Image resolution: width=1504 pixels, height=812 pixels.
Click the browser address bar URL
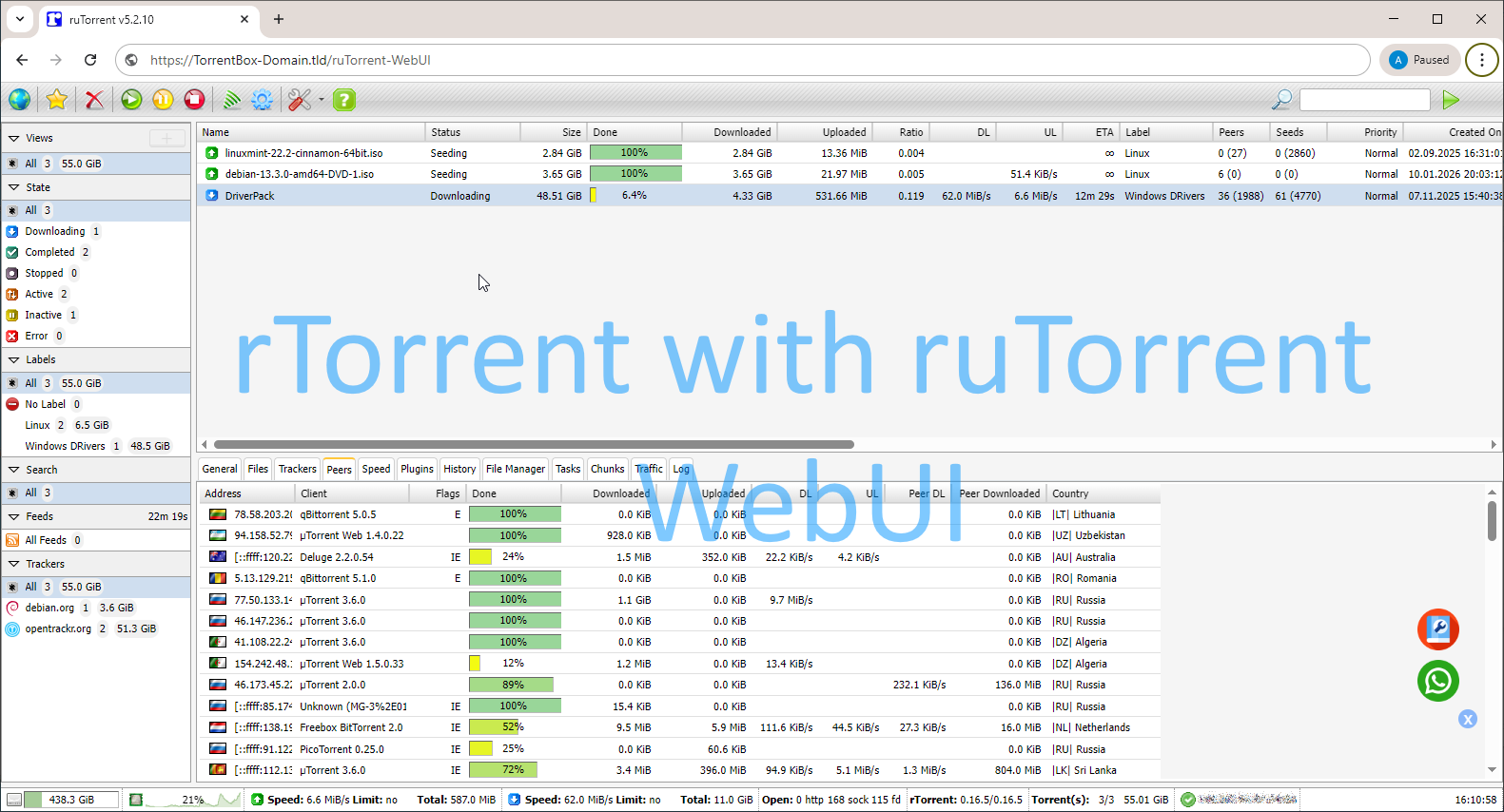pyautogui.click(x=290, y=60)
